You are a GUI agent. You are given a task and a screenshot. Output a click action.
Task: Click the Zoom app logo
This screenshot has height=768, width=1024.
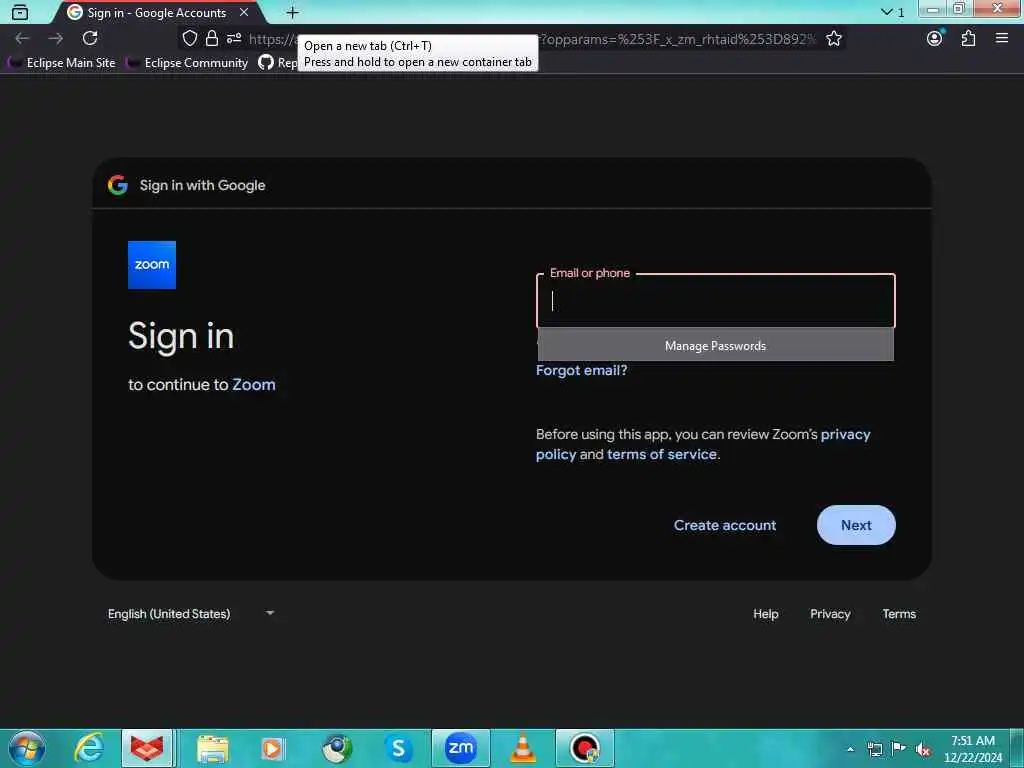(152, 265)
